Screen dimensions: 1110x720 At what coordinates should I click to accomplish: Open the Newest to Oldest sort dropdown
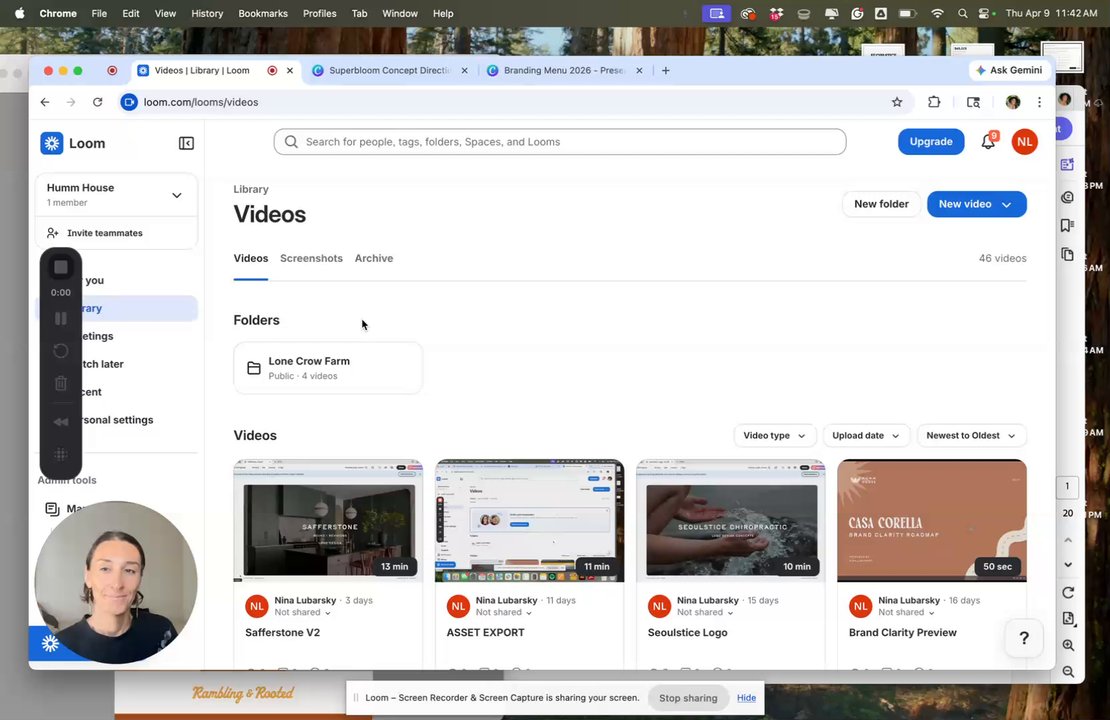pyautogui.click(x=971, y=435)
